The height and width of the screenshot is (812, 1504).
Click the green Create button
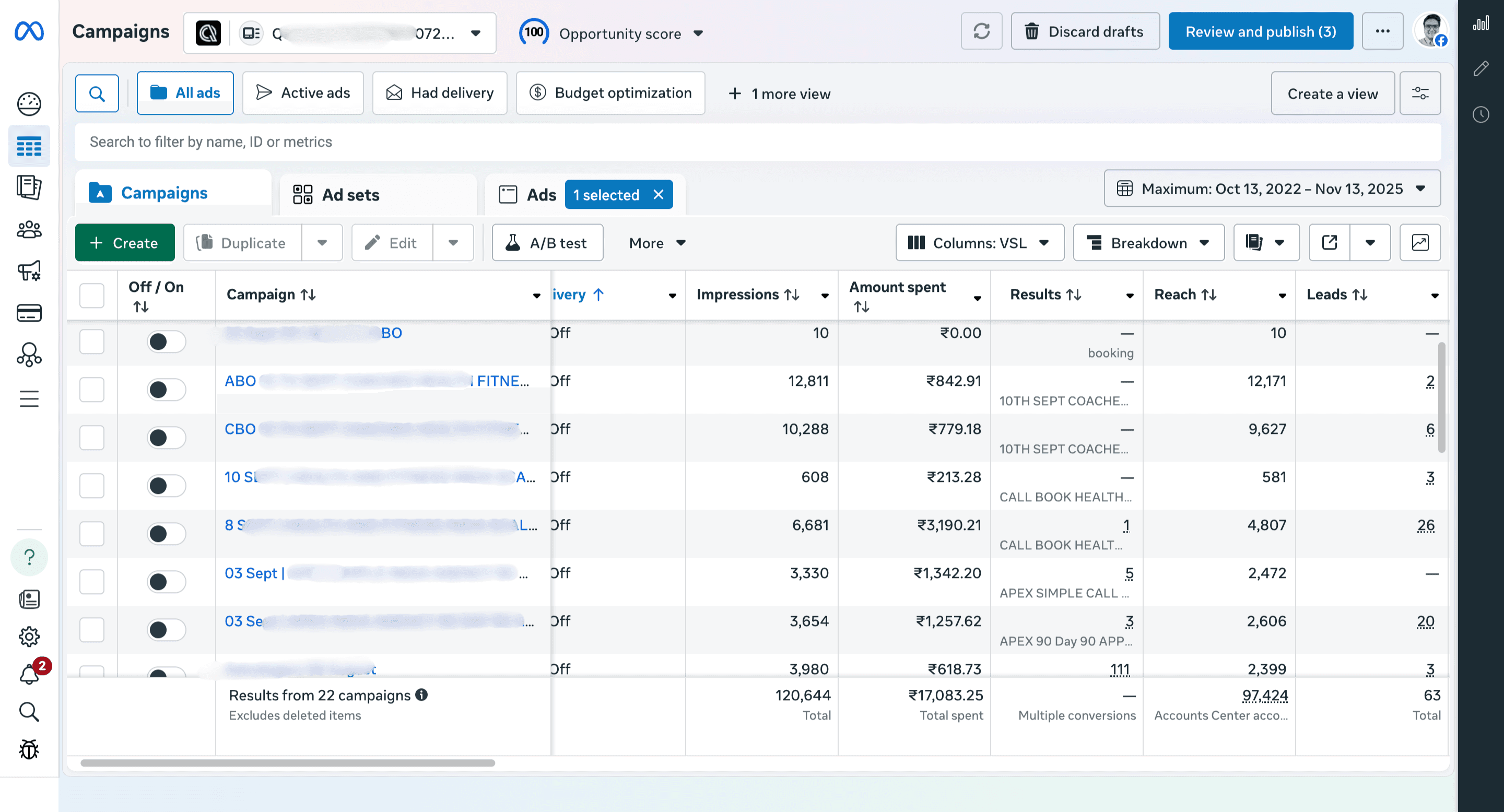pyautogui.click(x=124, y=243)
